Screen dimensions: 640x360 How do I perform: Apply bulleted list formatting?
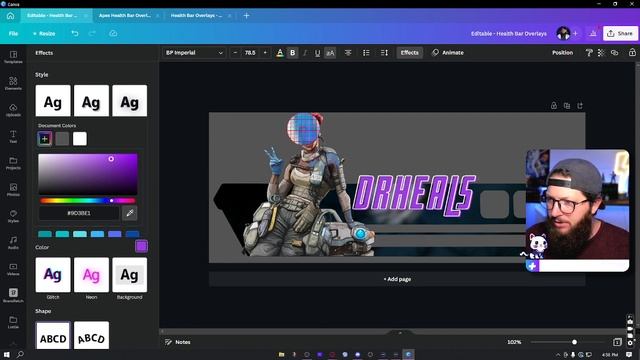(x=366, y=53)
